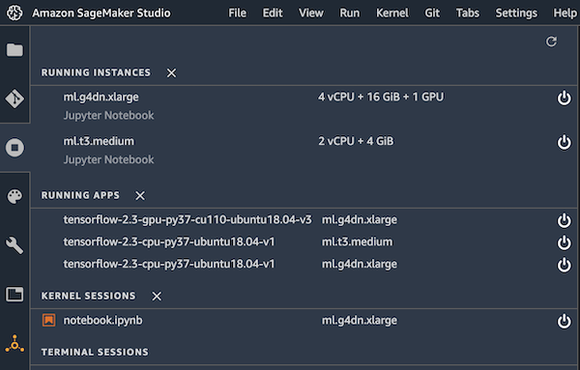Shut down all Kernel Sessions
The height and width of the screenshot is (370, 580).
click(x=156, y=296)
